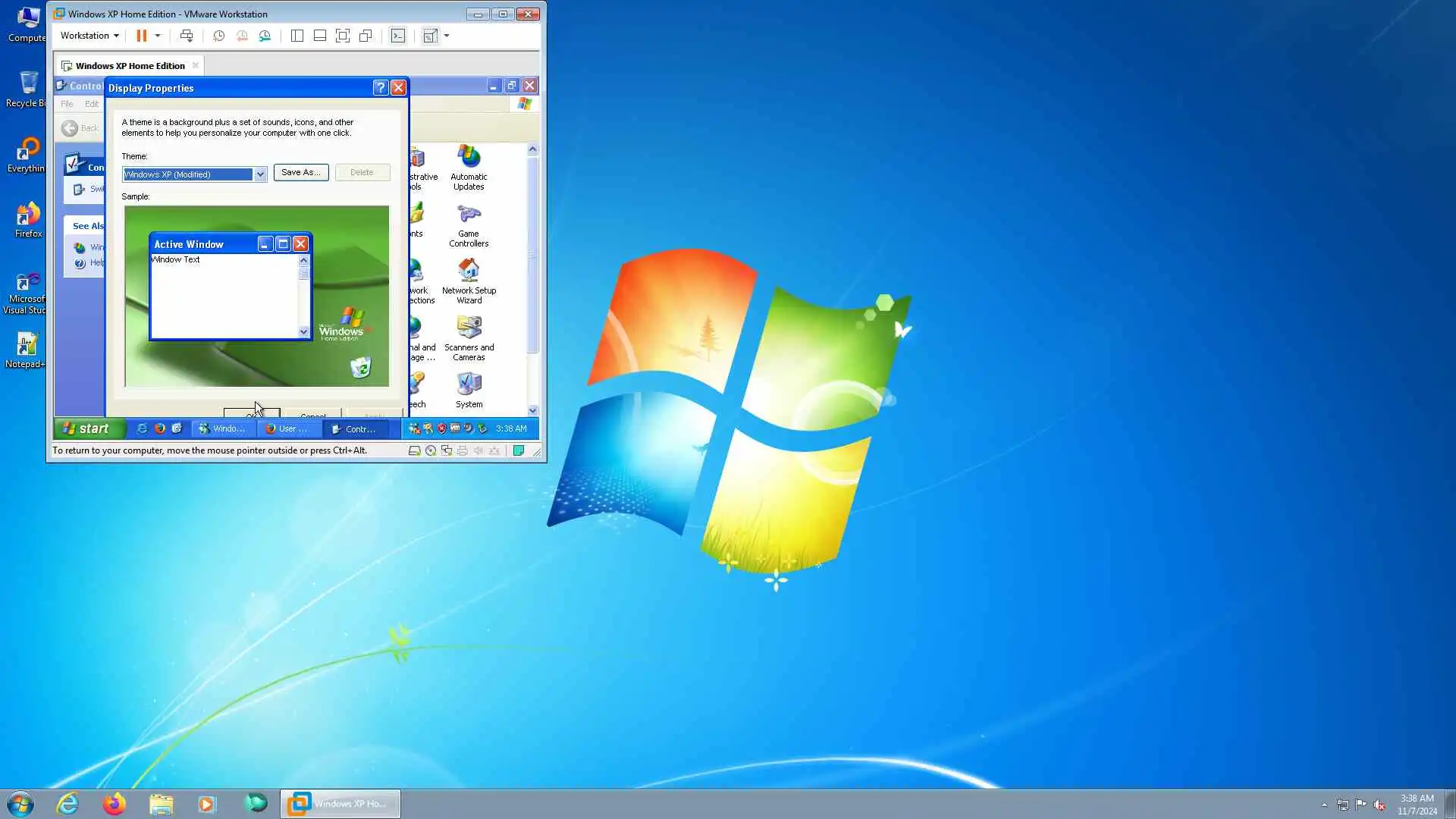Pause the virtual machine
Image resolution: width=1456 pixels, height=819 pixels.
pos(141,36)
